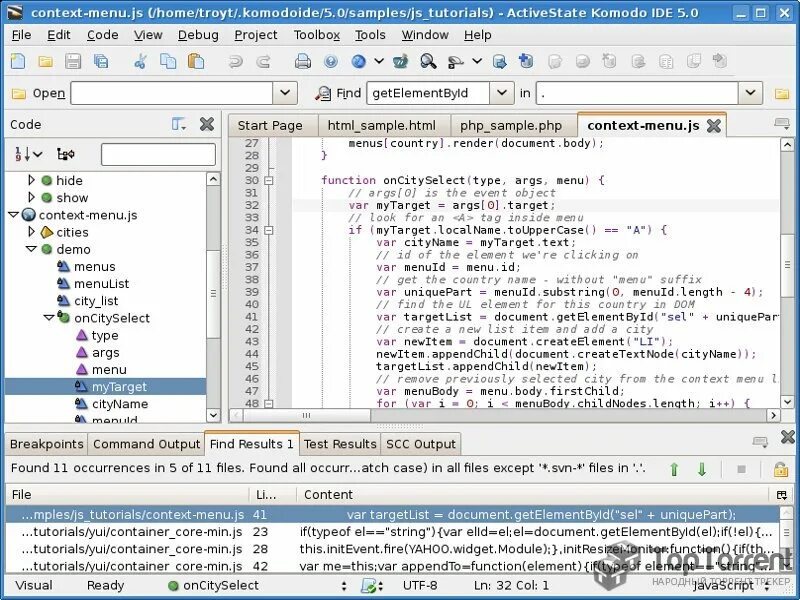Open the Open field dropdown arrow
800x600 pixels.
point(285,93)
